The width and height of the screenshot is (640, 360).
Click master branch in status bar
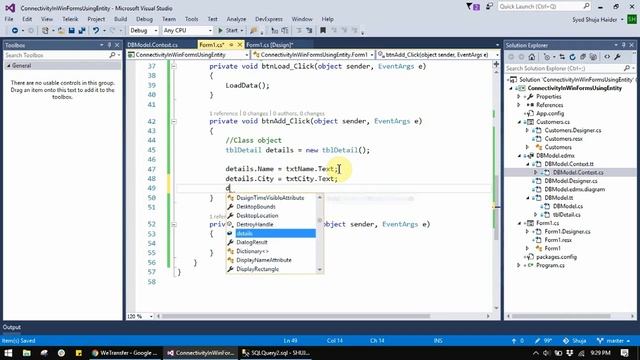pos(613,340)
